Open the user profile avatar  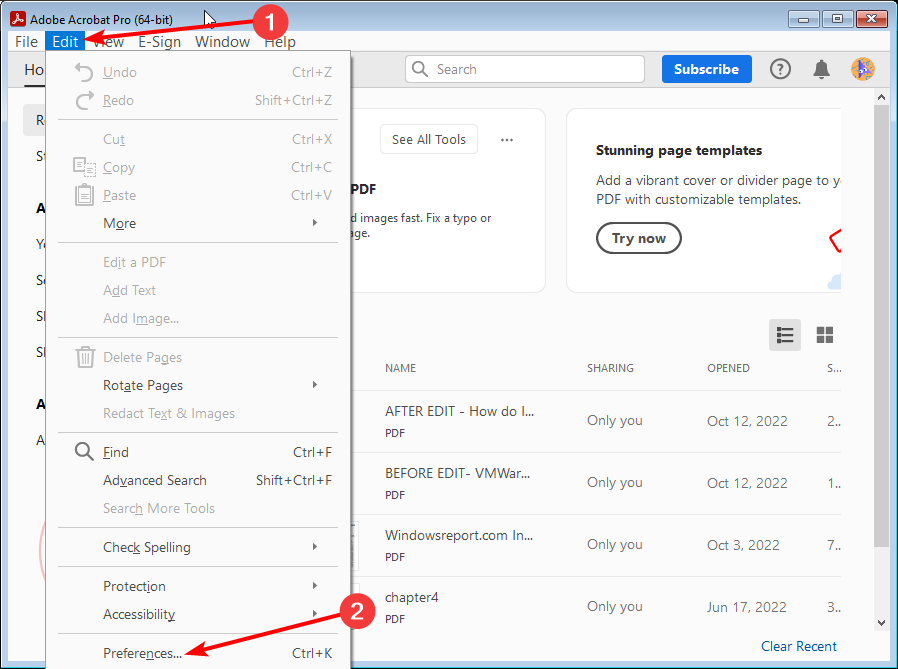pyautogui.click(x=862, y=69)
